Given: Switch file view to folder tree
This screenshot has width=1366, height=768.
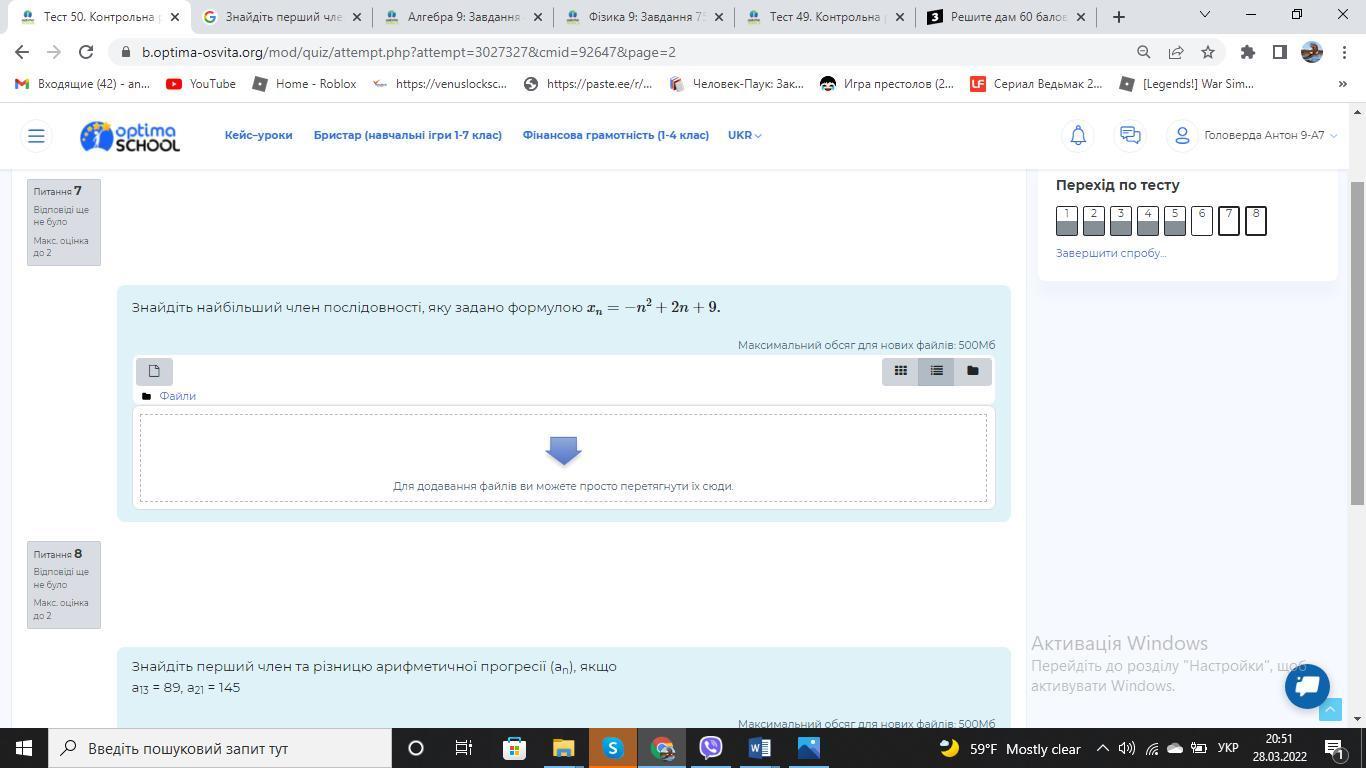Looking at the screenshot, I should click(x=972, y=371).
